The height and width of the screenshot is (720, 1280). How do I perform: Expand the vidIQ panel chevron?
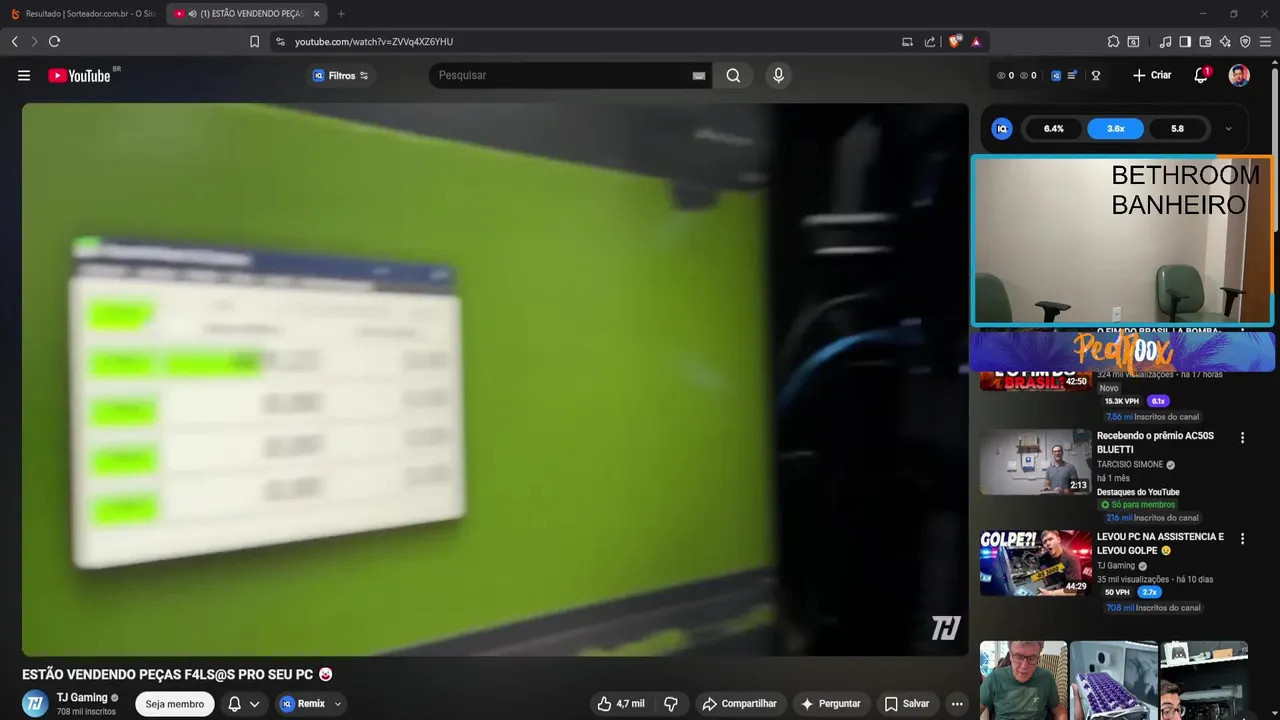(x=1228, y=129)
